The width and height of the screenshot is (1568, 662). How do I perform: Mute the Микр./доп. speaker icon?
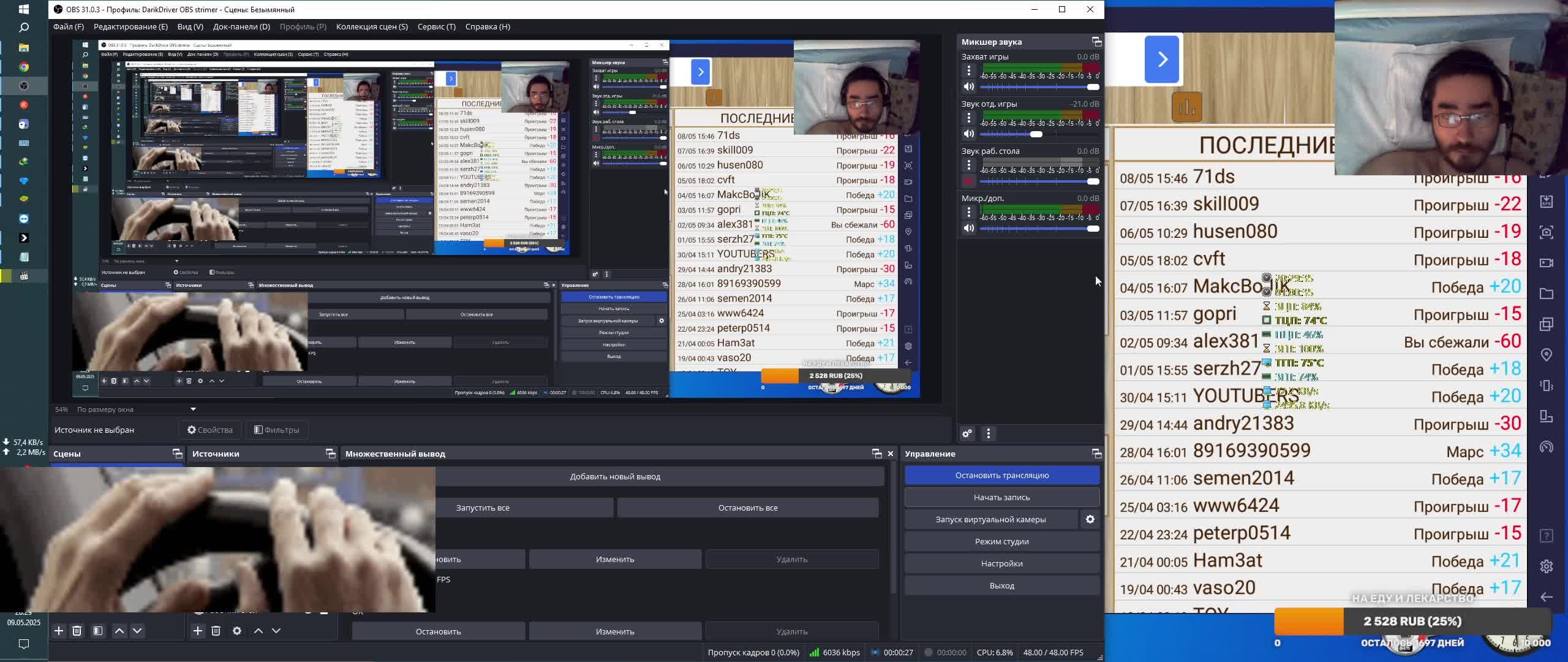968,228
